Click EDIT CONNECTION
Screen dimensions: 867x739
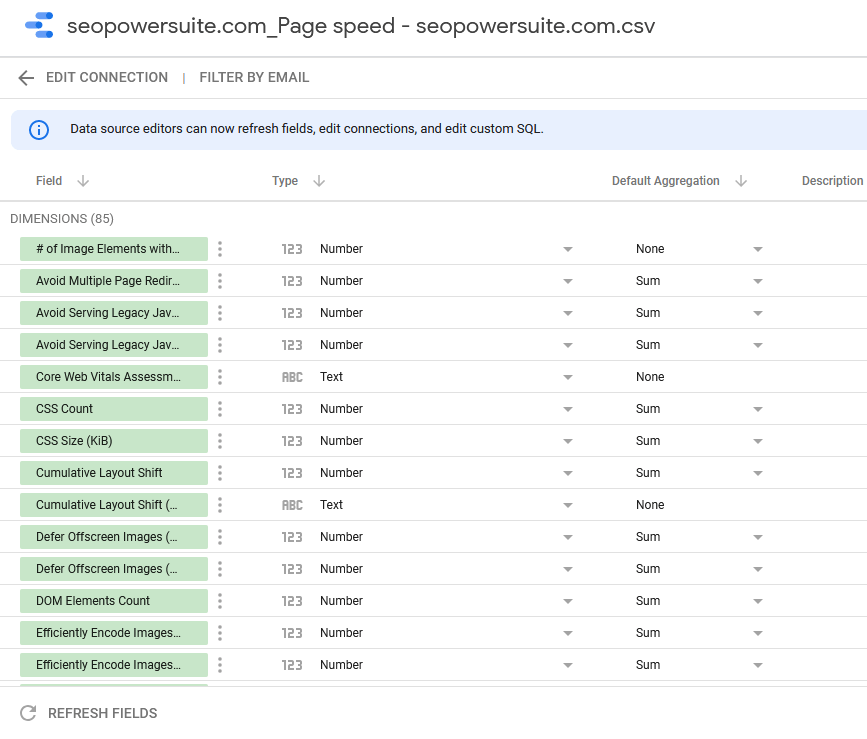click(107, 77)
